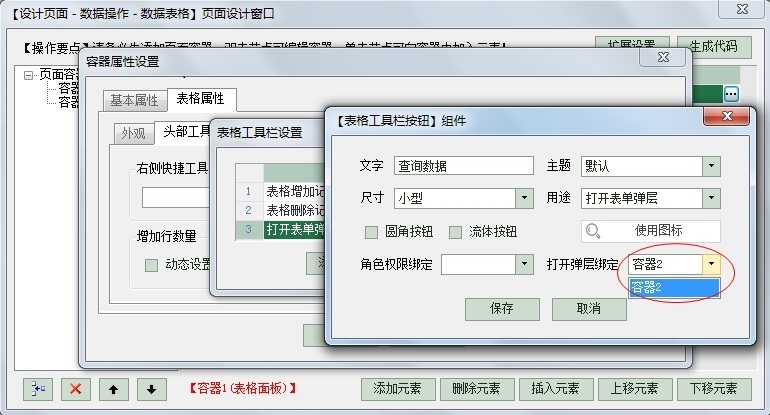The width and height of the screenshot is (770, 415).
Task: Click the down arrow move icon
Action: [x=150, y=388]
